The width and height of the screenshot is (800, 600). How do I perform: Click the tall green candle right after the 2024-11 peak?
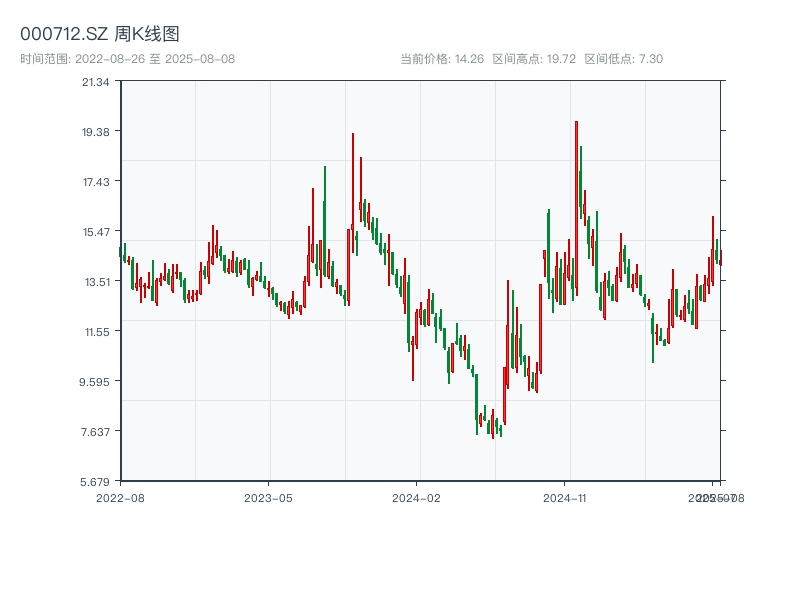pos(581,181)
